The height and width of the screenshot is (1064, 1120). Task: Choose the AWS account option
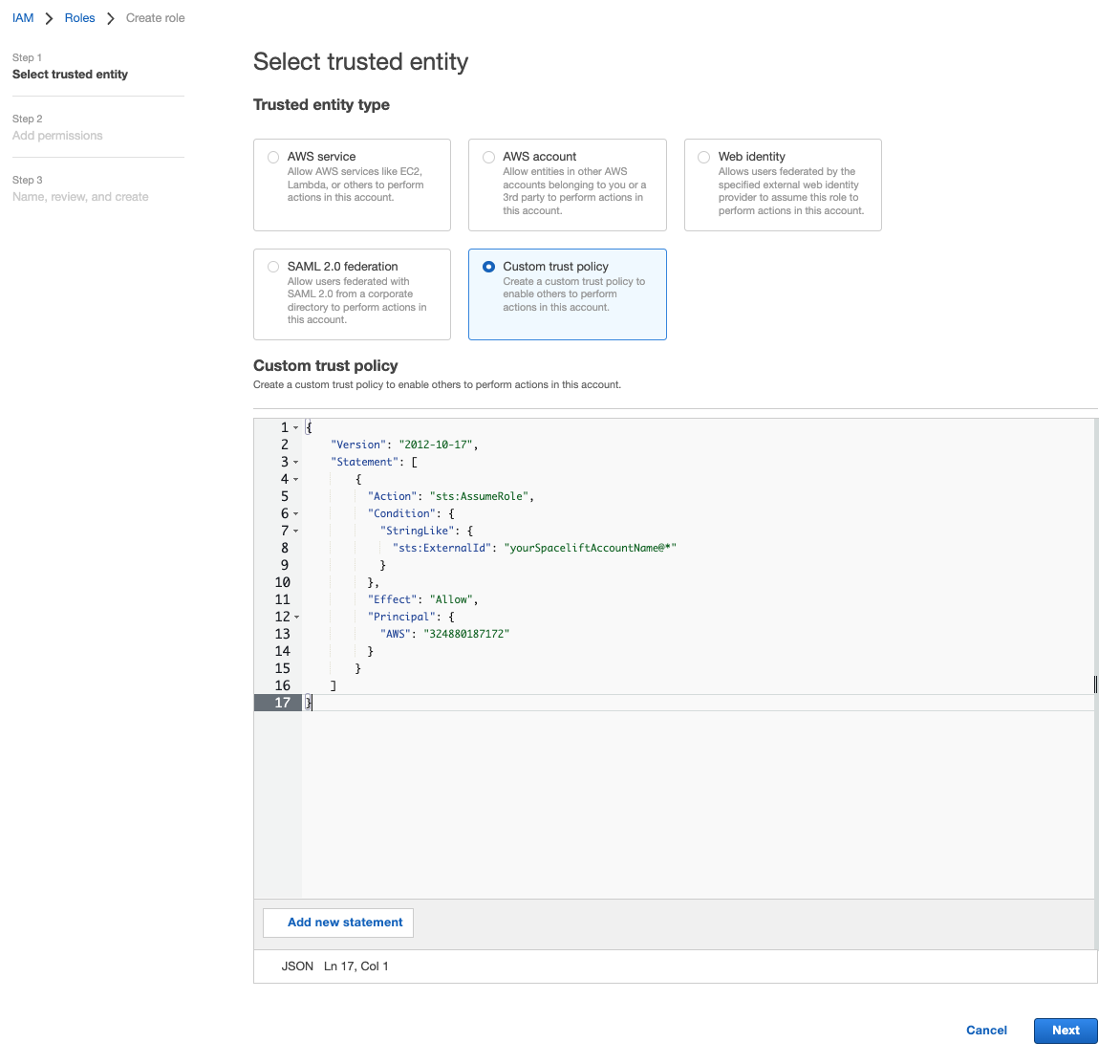[488, 156]
